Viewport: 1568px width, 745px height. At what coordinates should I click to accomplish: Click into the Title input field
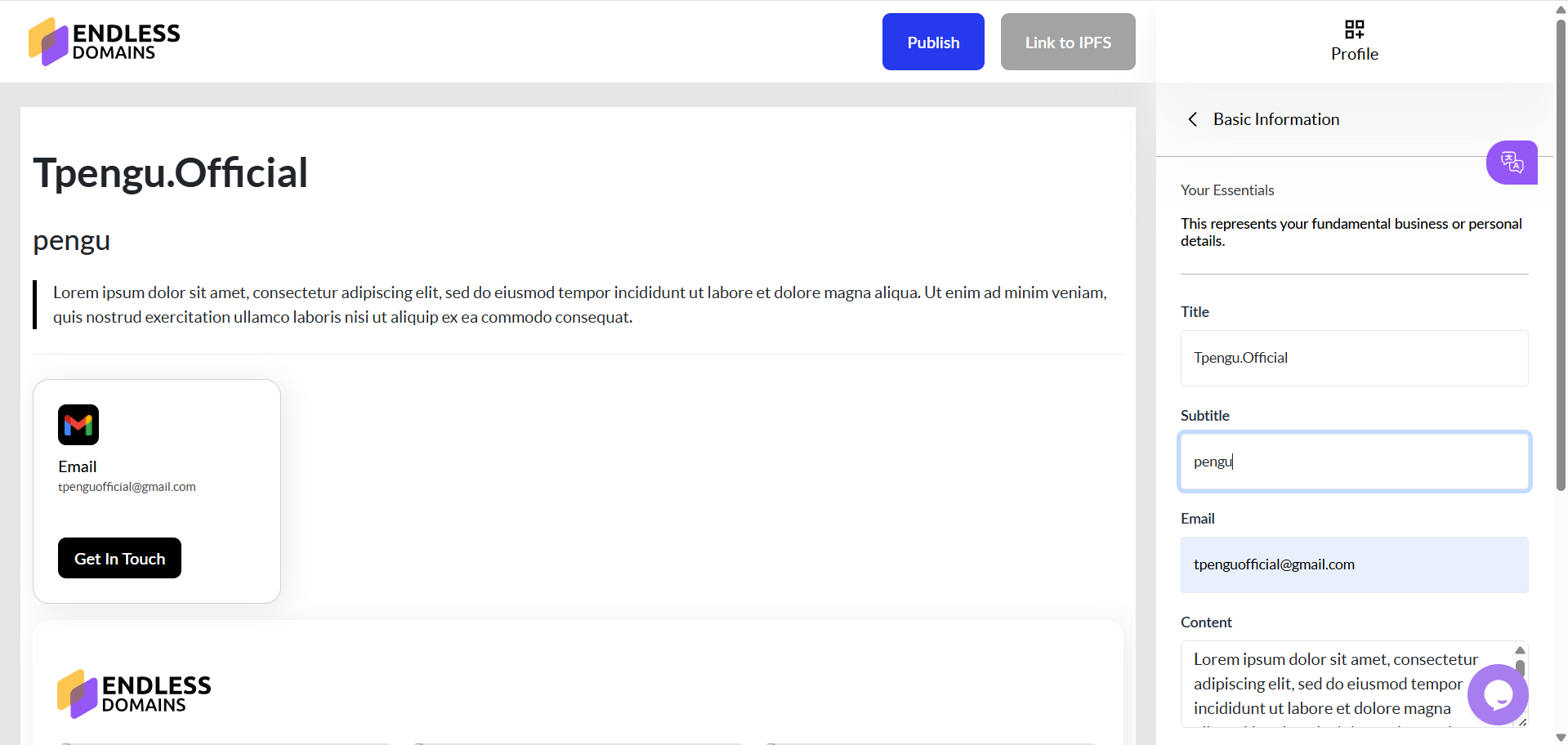click(x=1354, y=358)
